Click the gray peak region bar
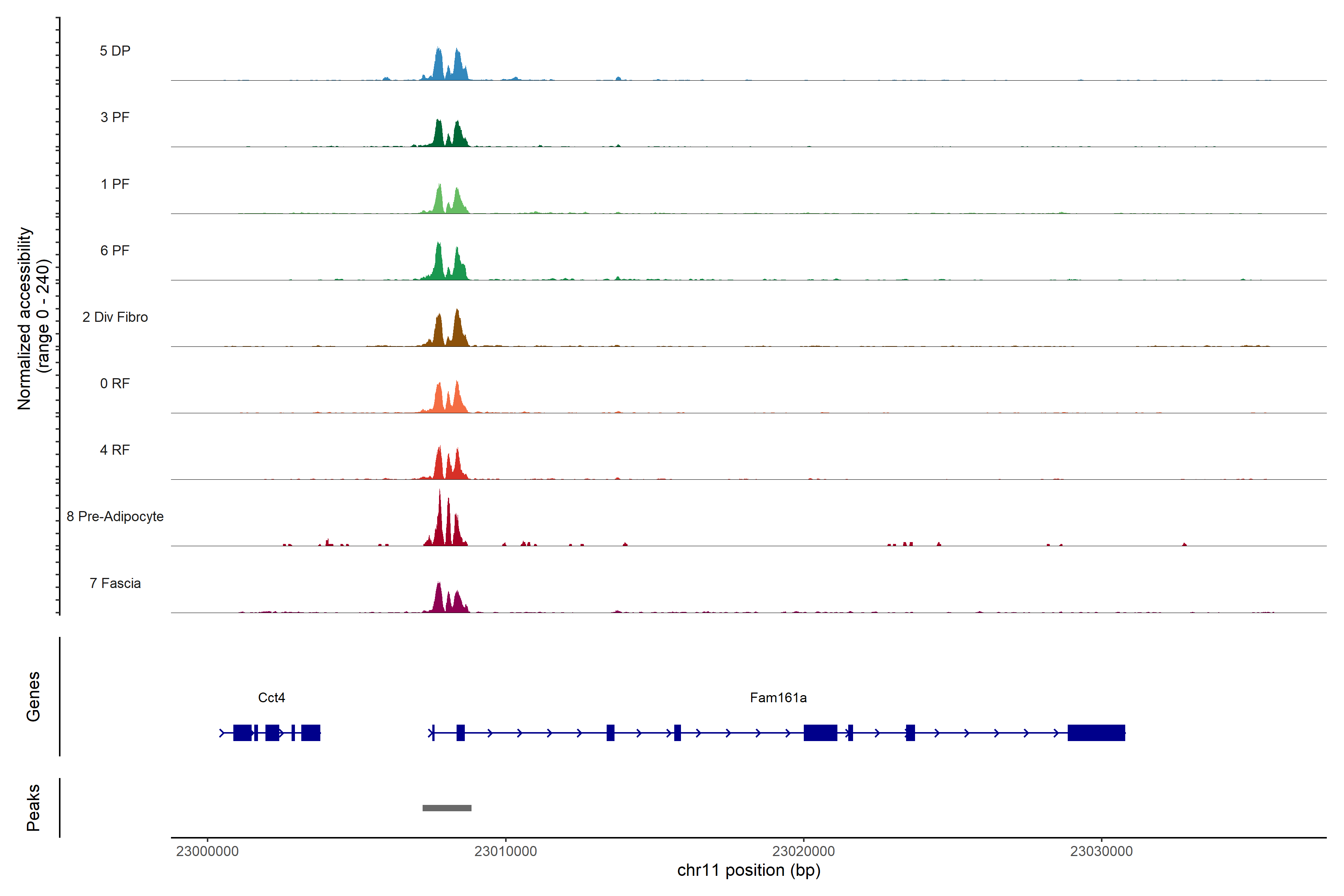The width and height of the screenshot is (1344, 896). [x=447, y=808]
